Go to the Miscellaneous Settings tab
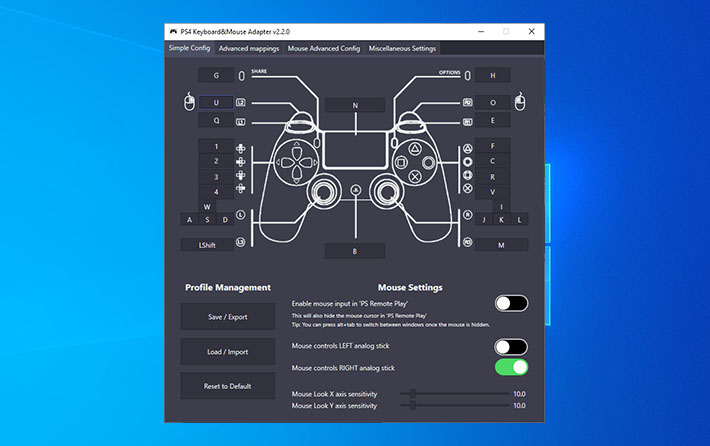This screenshot has height=446, width=710. [402, 48]
